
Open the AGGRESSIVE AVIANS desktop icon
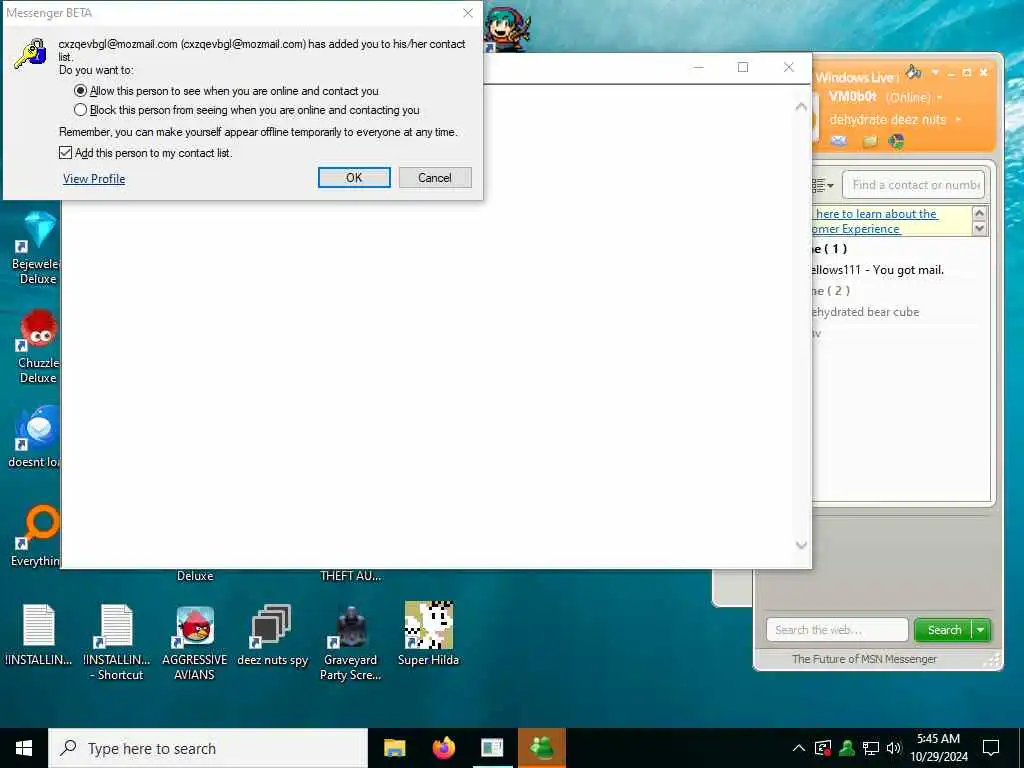pyautogui.click(x=195, y=643)
